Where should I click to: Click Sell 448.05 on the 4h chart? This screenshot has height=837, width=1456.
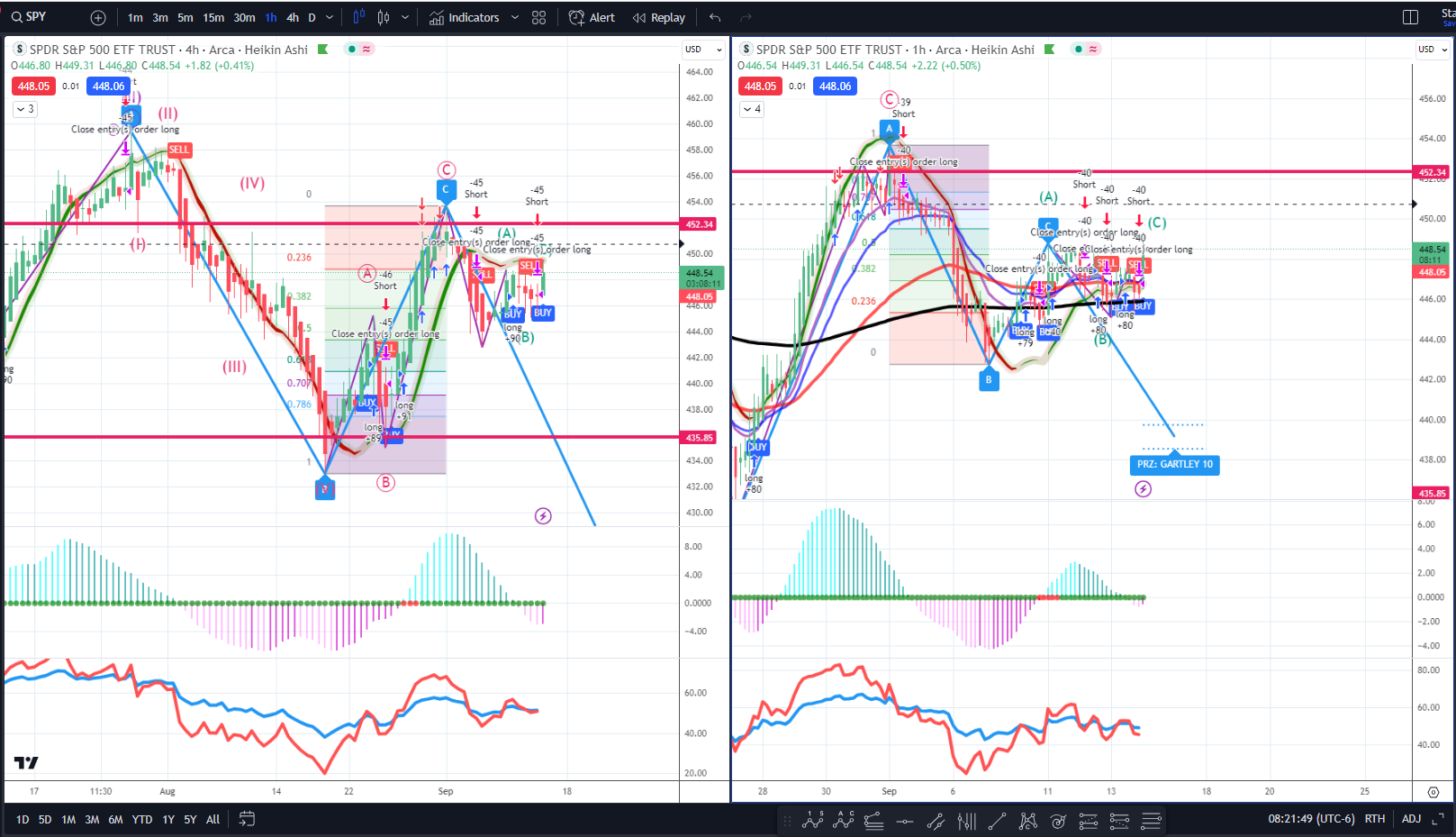click(33, 86)
